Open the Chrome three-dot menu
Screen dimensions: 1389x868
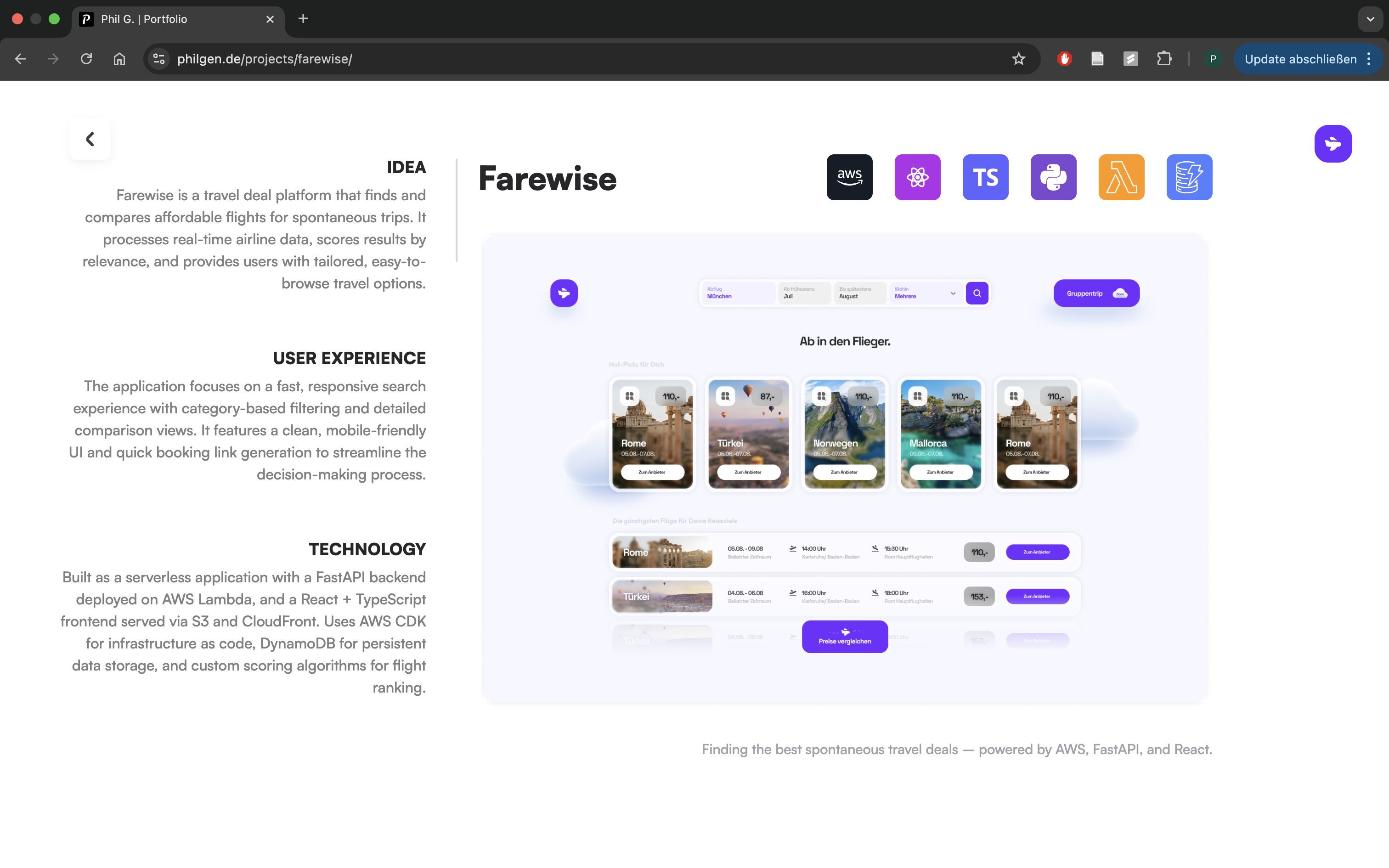coord(1370,59)
